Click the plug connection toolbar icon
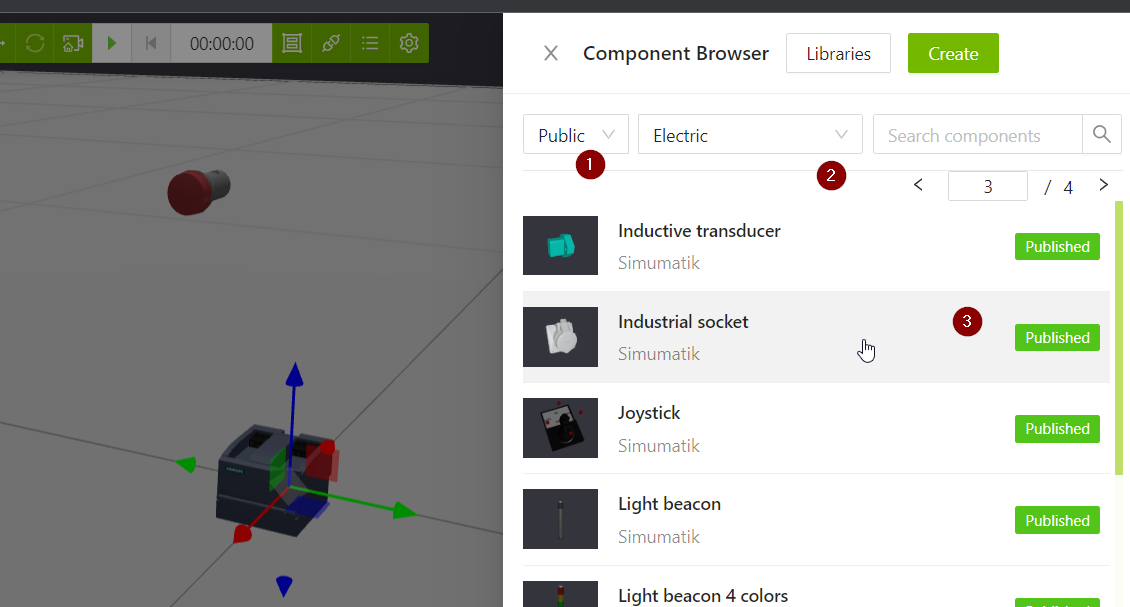The height and width of the screenshot is (607, 1130). pyautogui.click(x=331, y=43)
